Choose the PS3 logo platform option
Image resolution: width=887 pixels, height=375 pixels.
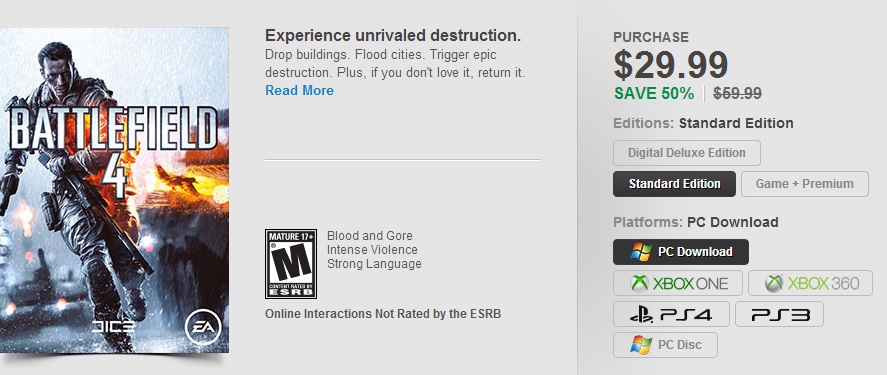pos(779,314)
